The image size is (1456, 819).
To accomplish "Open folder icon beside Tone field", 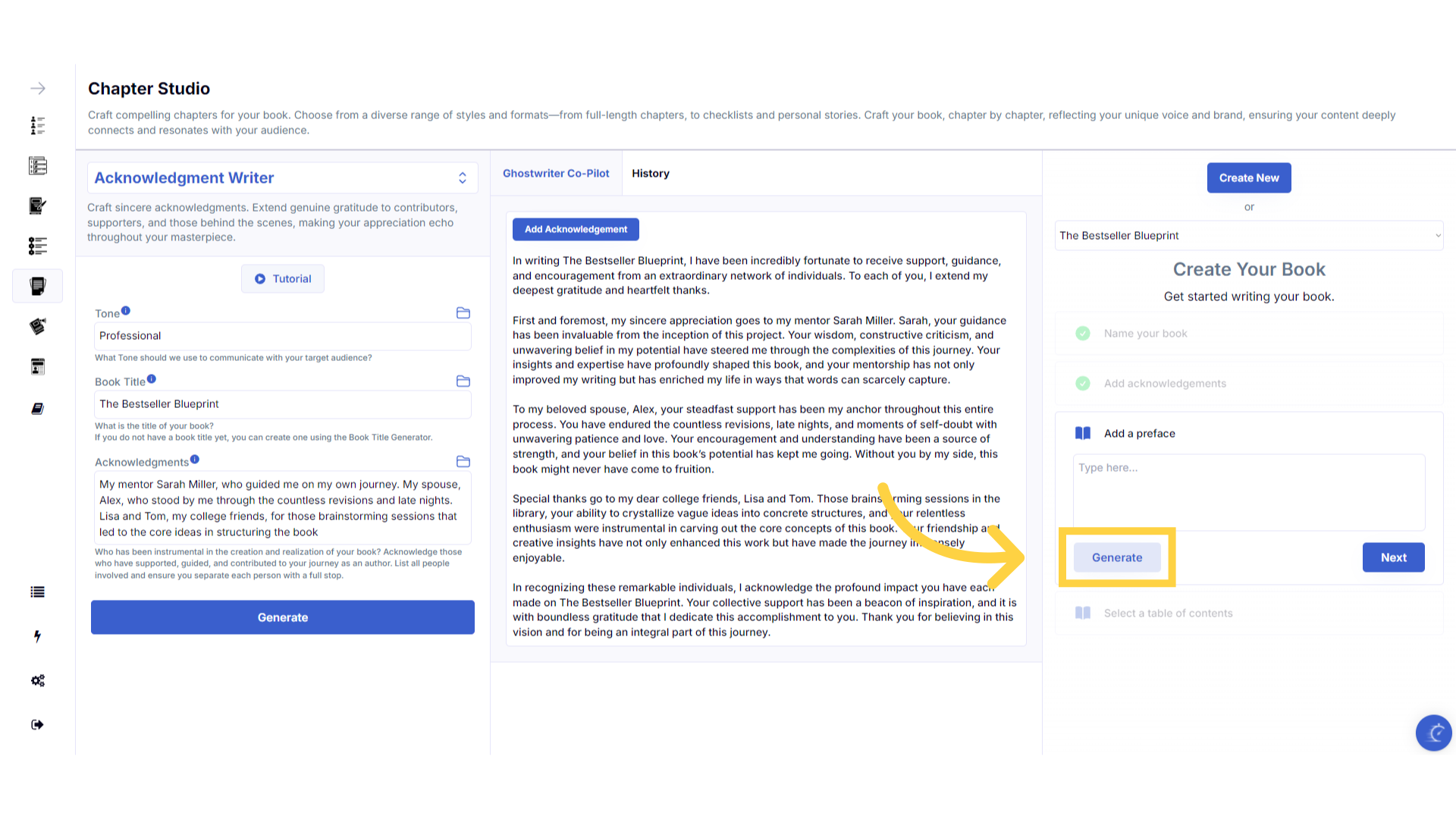I will [x=463, y=313].
